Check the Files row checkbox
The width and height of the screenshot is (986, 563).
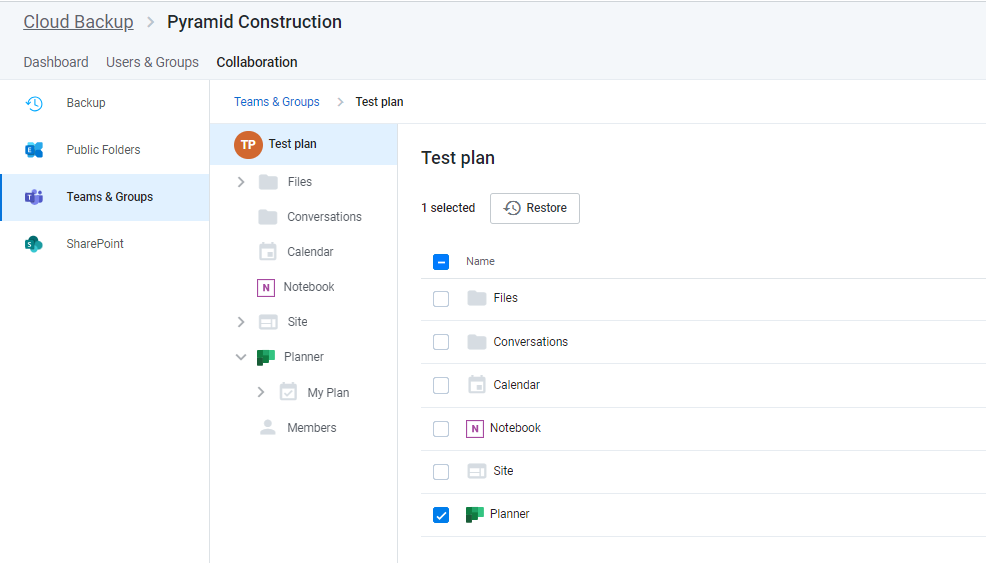tap(441, 299)
